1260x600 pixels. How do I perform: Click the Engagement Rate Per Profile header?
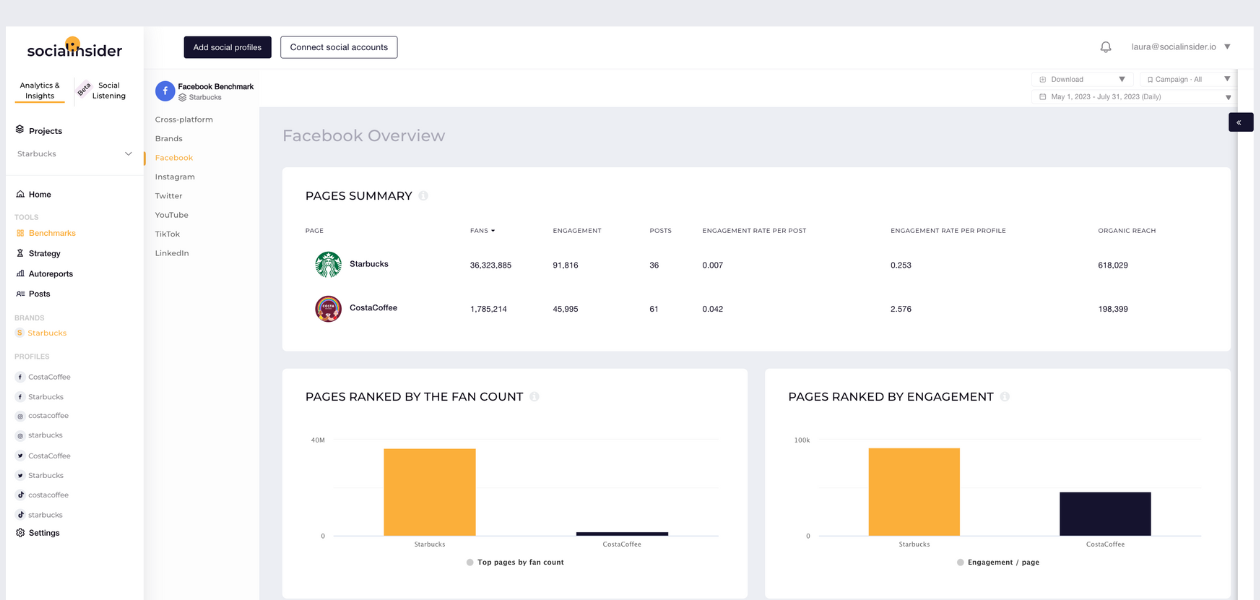point(948,231)
